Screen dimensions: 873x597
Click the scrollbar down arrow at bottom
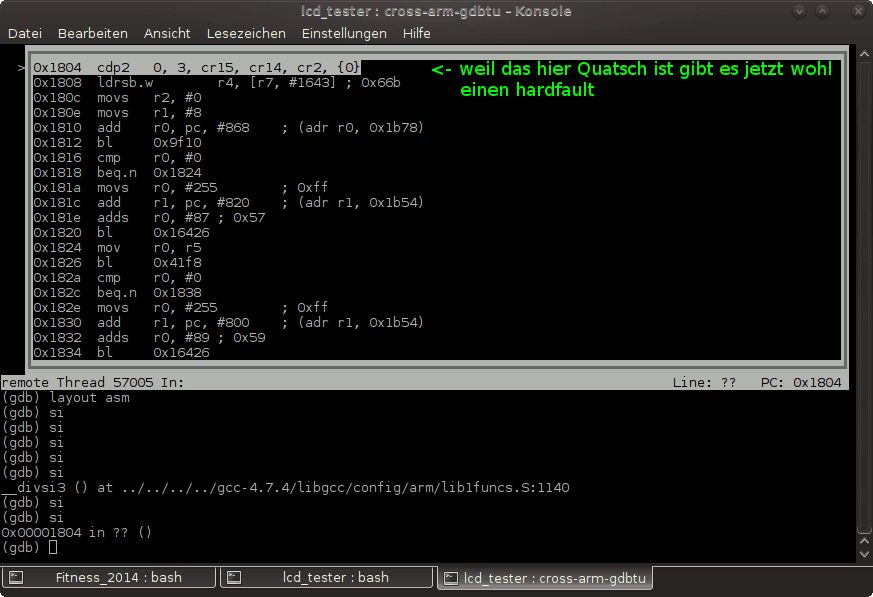(x=864, y=554)
